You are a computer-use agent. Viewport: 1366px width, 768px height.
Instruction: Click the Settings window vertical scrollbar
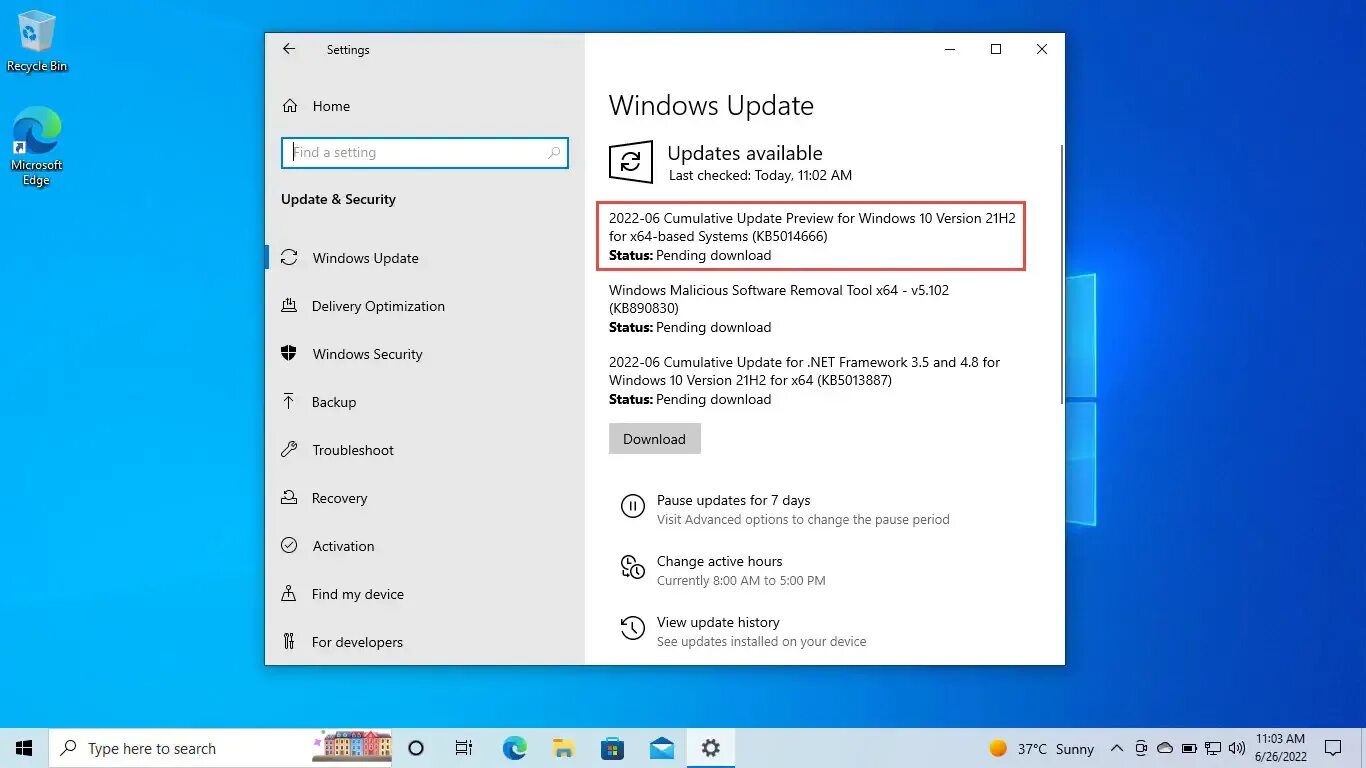coord(1062,274)
